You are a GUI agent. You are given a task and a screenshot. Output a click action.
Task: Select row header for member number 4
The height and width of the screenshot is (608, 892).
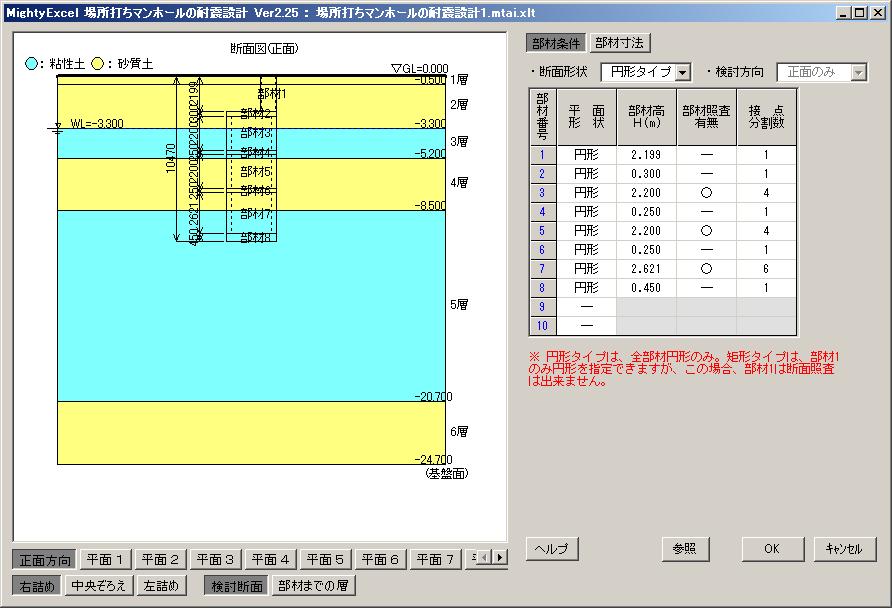(x=542, y=212)
